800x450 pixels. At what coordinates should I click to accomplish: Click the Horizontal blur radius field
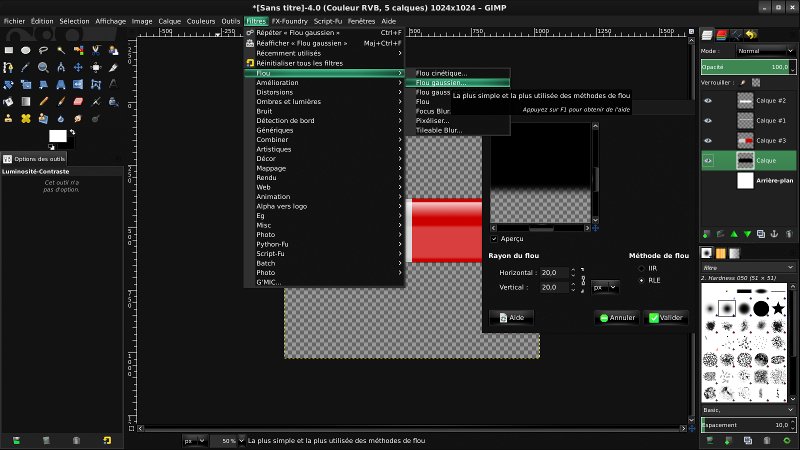(x=554, y=272)
